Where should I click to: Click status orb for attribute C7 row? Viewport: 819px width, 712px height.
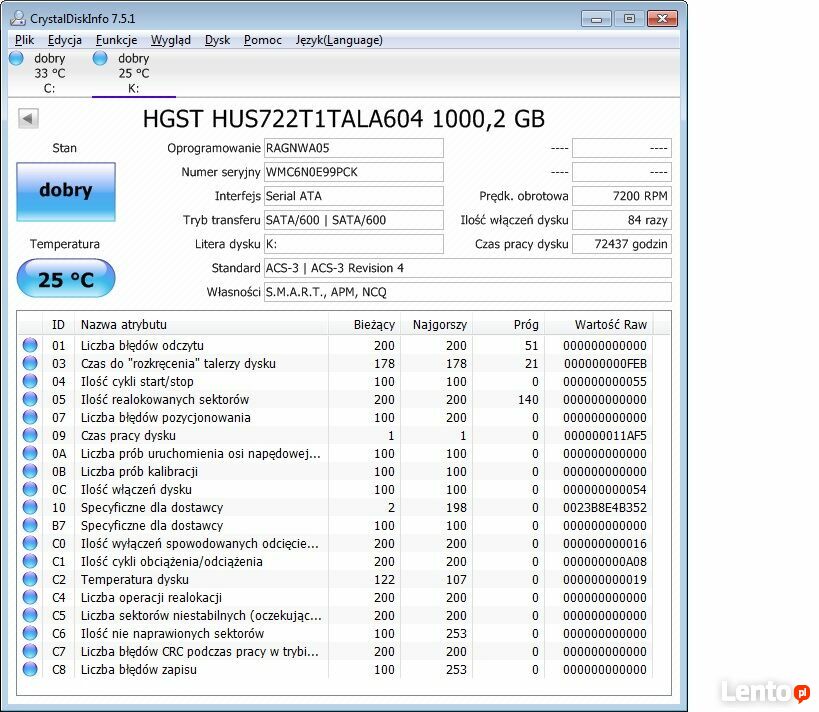(30, 651)
